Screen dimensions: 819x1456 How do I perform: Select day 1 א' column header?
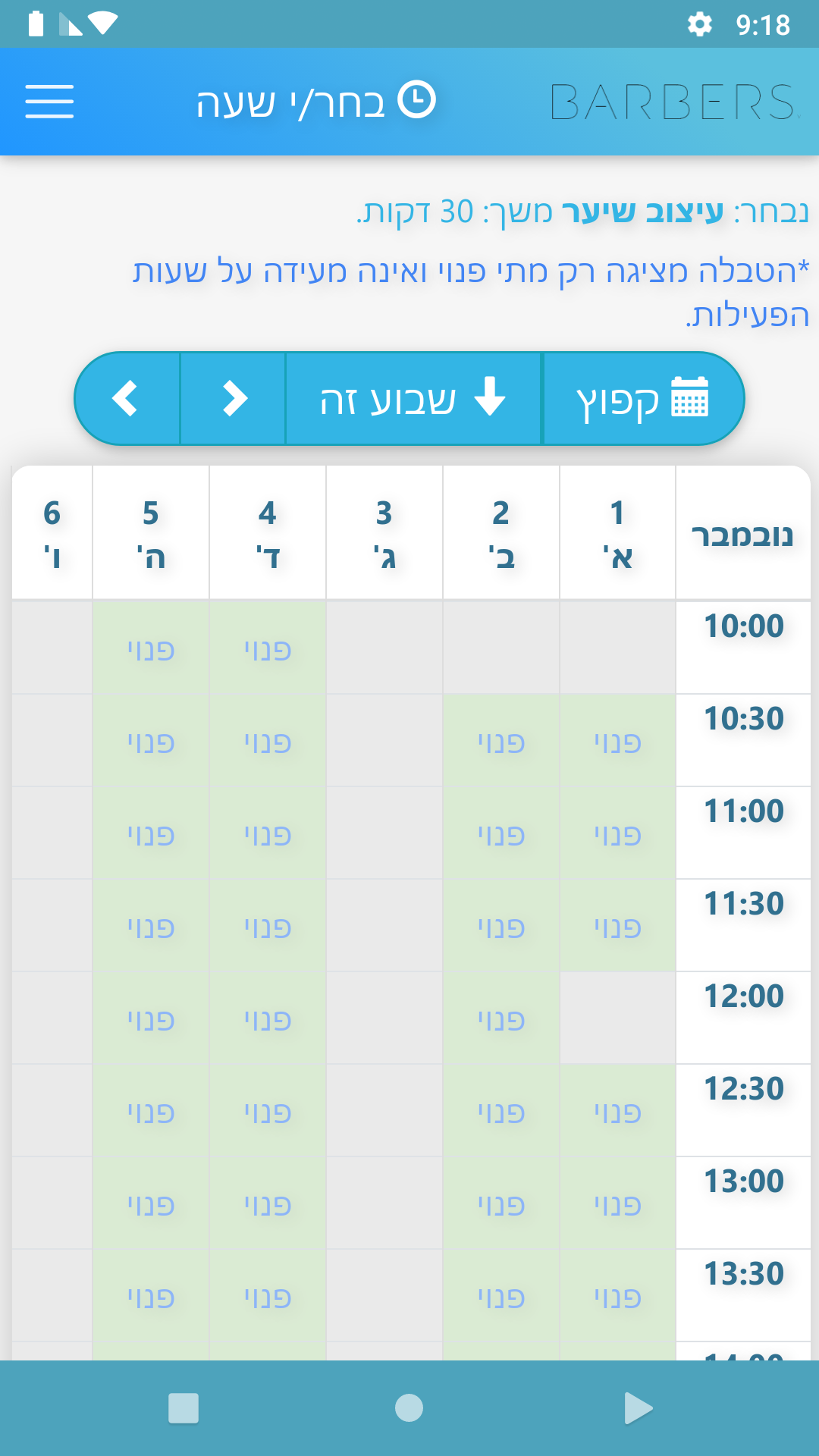617,533
